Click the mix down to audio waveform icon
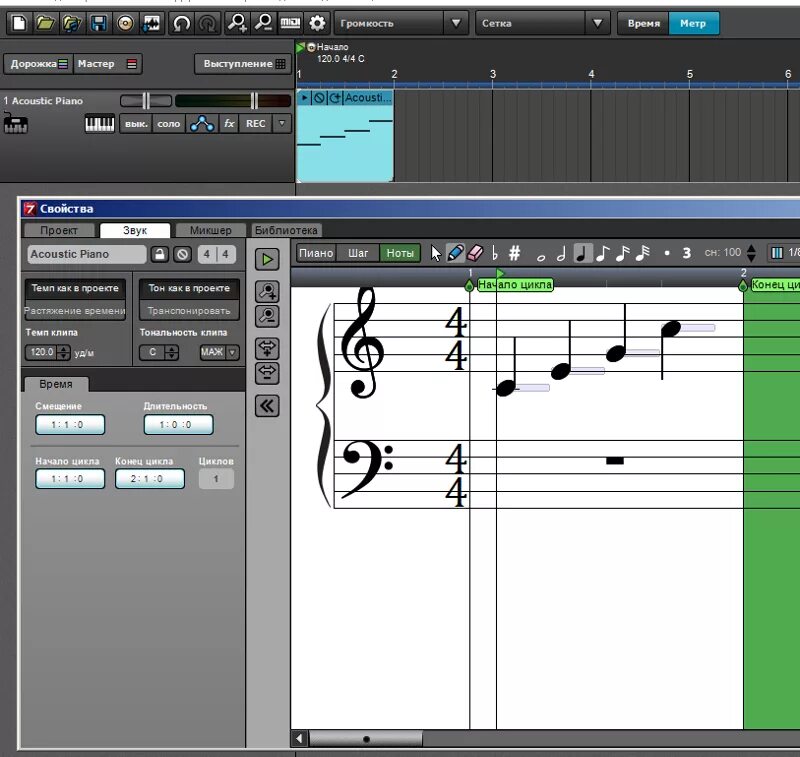800x757 pixels. coord(152,23)
